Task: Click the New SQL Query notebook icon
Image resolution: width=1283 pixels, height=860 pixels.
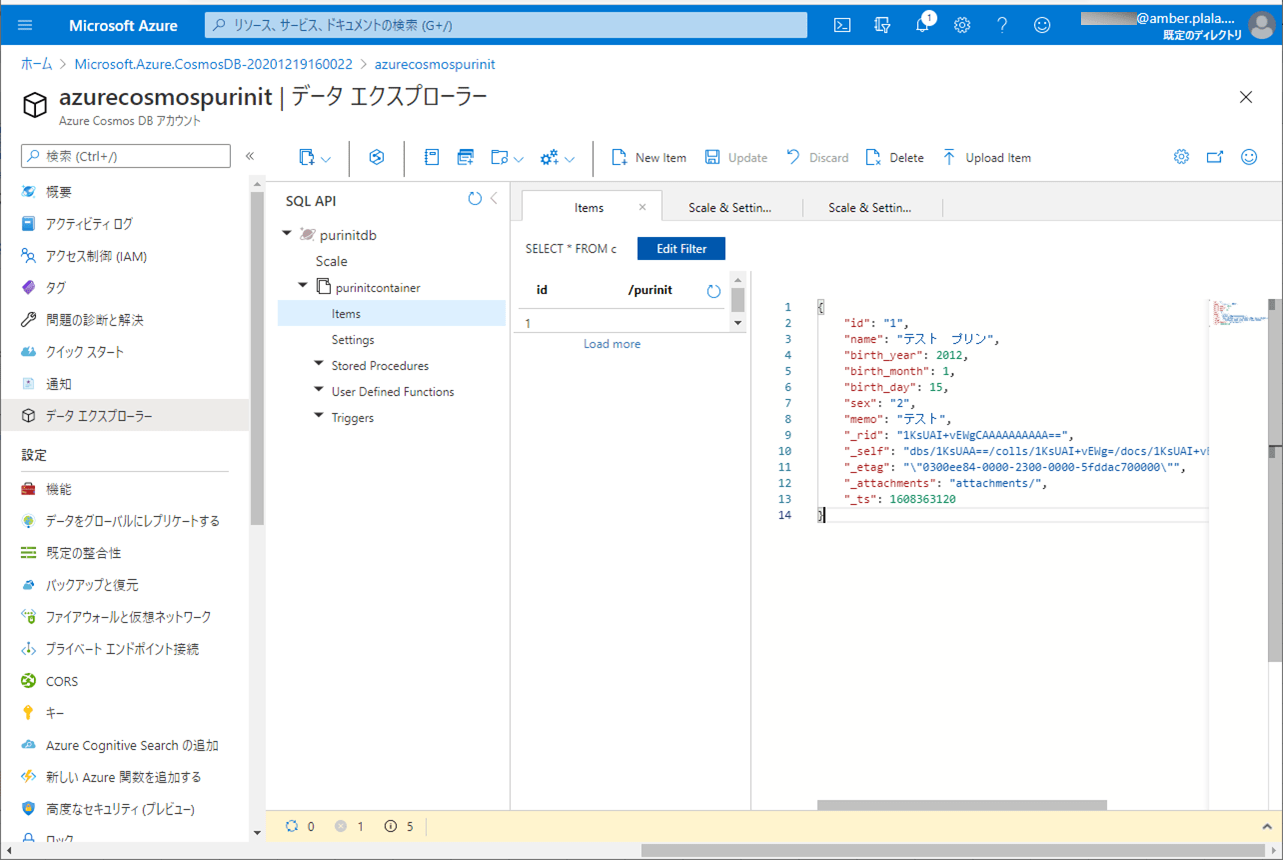Action: tap(432, 157)
